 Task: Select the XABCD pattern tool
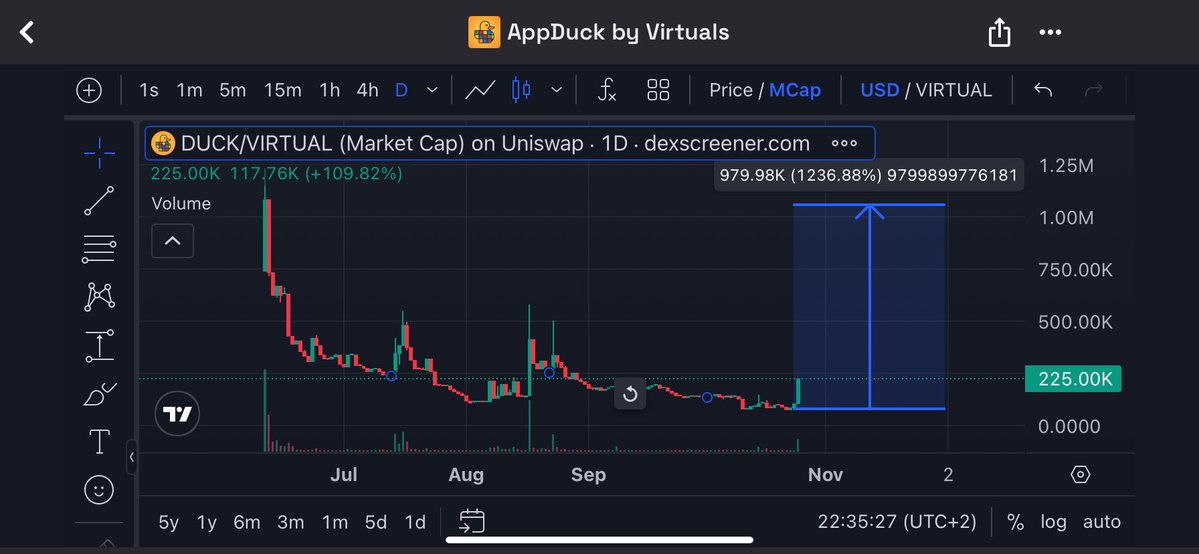(x=99, y=296)
